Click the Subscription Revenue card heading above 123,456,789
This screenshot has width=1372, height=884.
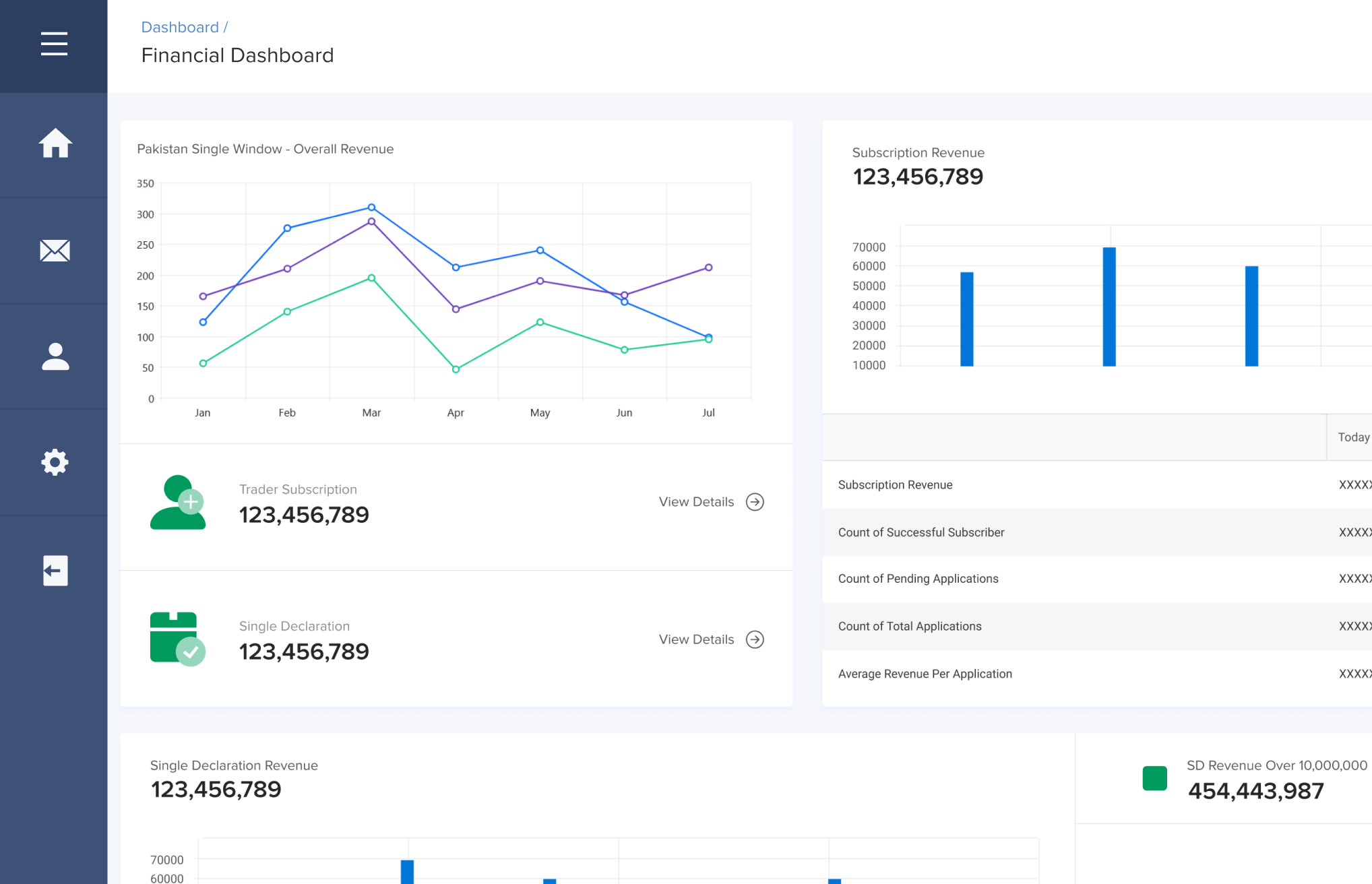918,153
